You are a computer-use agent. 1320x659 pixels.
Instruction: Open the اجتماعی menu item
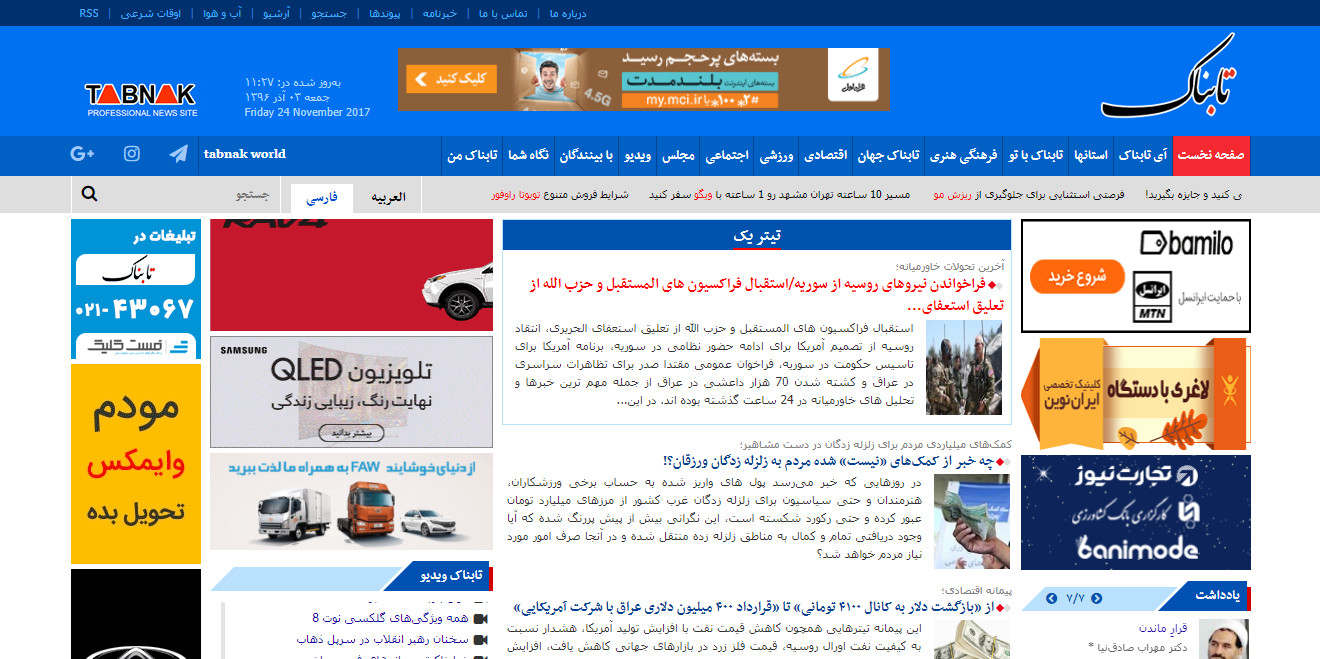(727, 155)
